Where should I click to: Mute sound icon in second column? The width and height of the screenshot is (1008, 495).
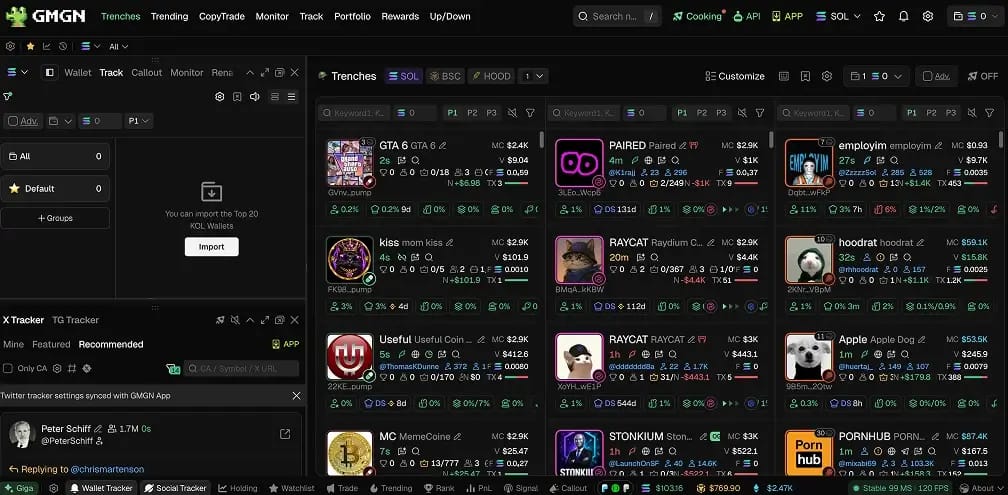pyautogui.click(x=742, y=112)
